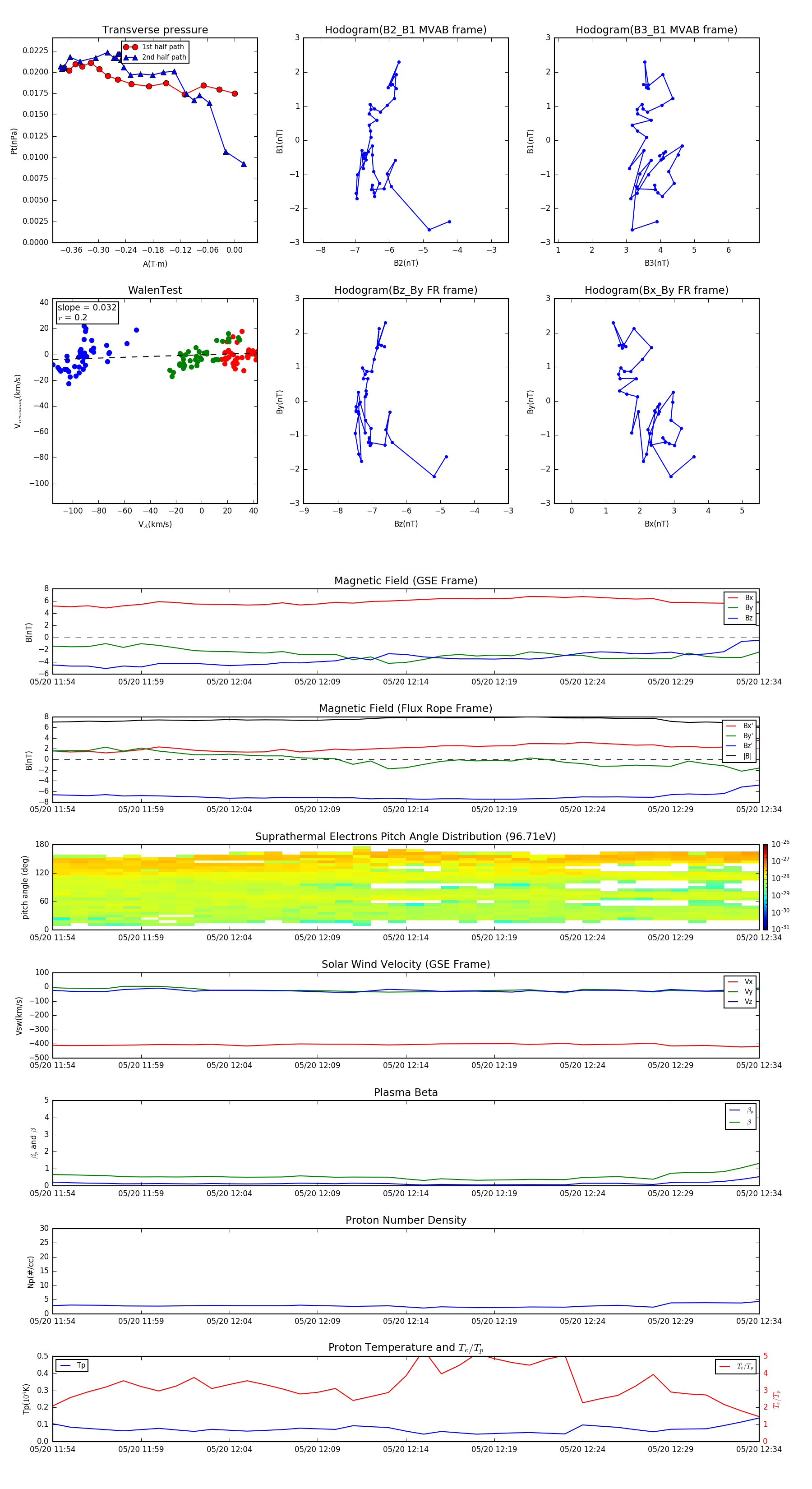Click the 'Proton Number Density' title
Viewport: 812px width, 1489px height.
pyautogui.click(x=406, y=1220)
